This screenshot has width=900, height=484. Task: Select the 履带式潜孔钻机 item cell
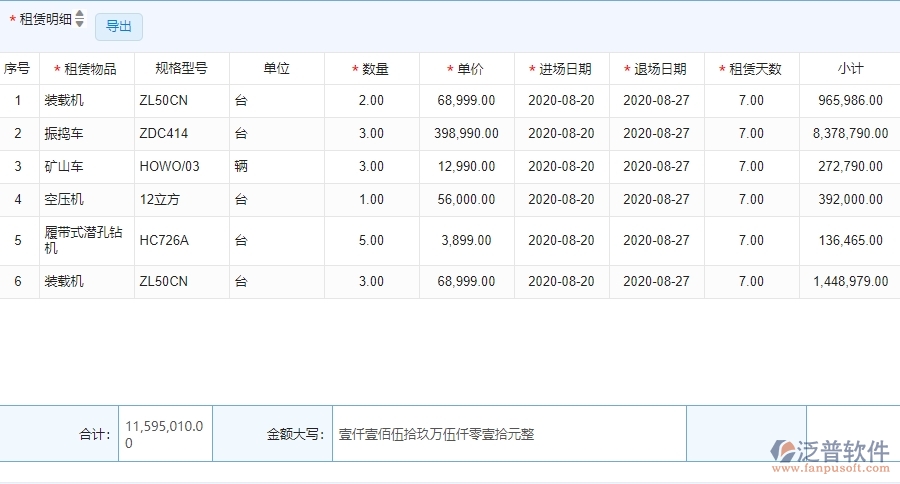86,241
